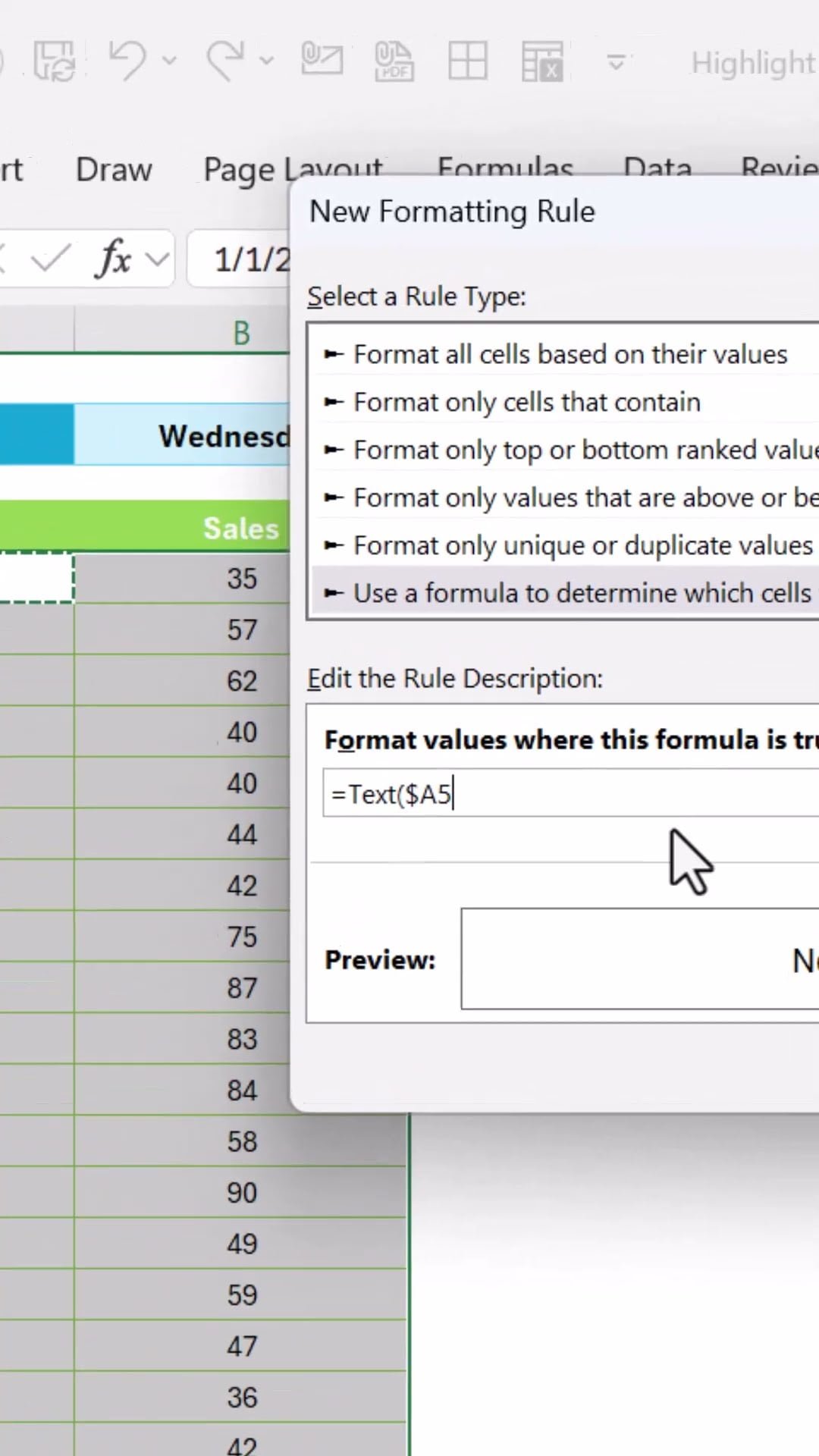
Task: Click the send as PDF attachment icon
Action: click(394, 61)
